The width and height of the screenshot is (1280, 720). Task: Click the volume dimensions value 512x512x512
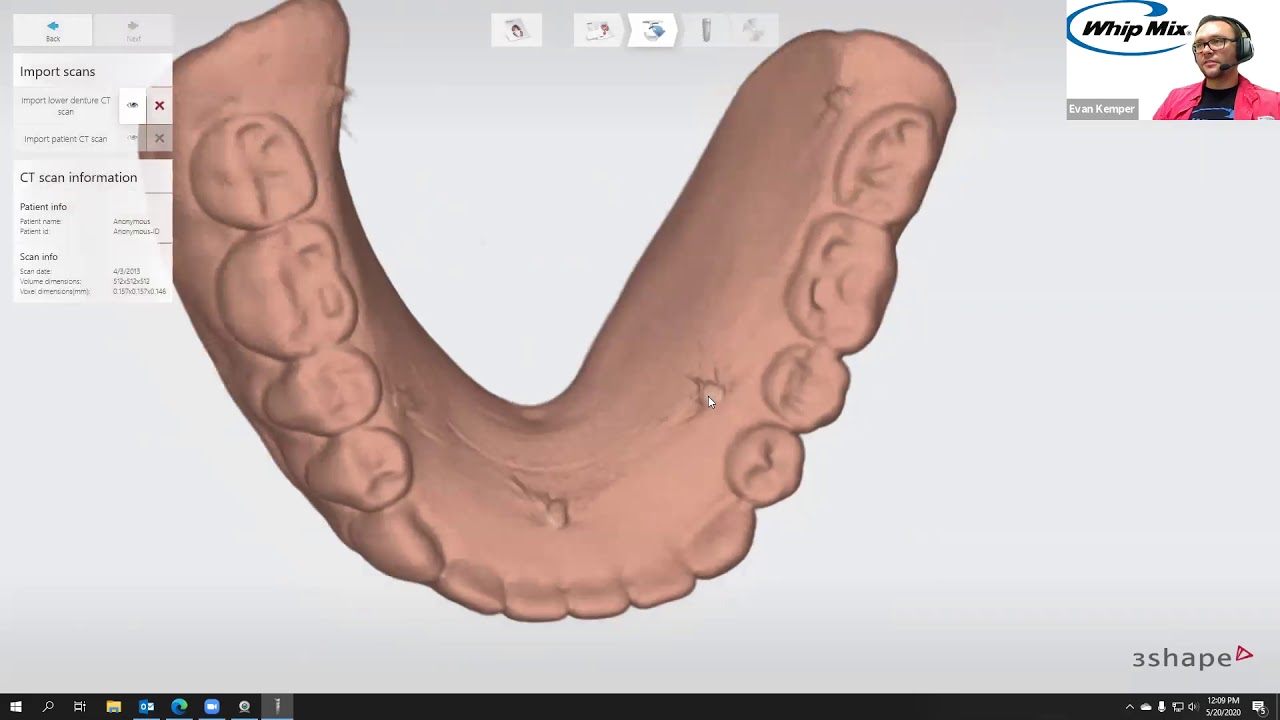coord(131,281)
